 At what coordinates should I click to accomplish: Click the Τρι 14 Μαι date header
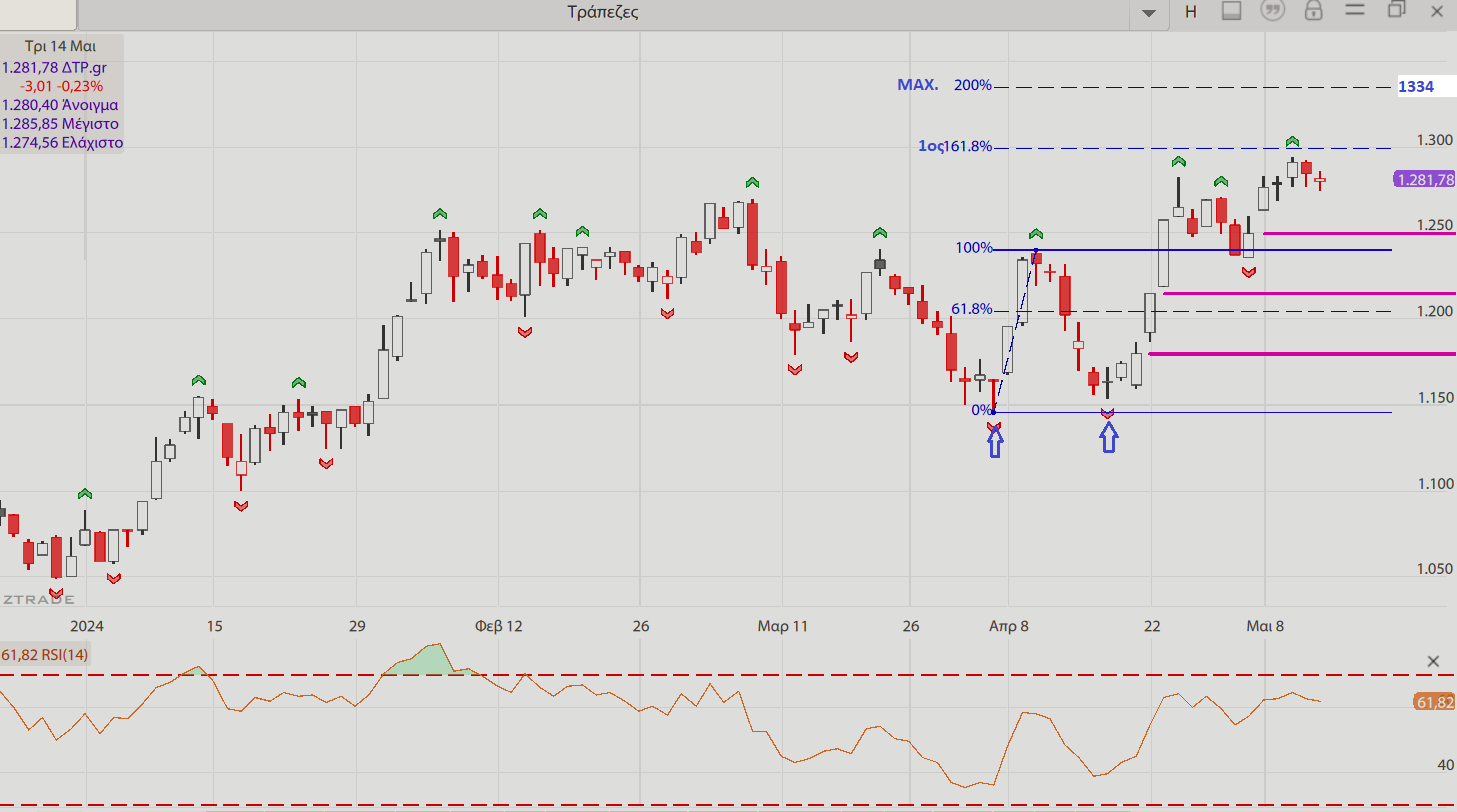pos(62,46)
